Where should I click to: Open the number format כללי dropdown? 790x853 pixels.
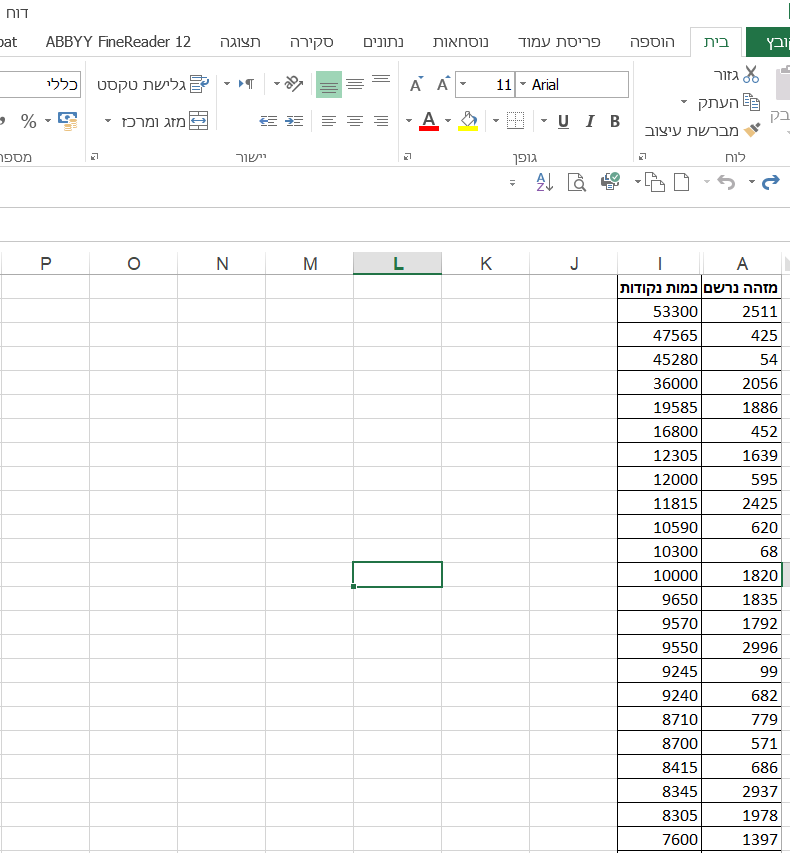click(x=38, y=84)
